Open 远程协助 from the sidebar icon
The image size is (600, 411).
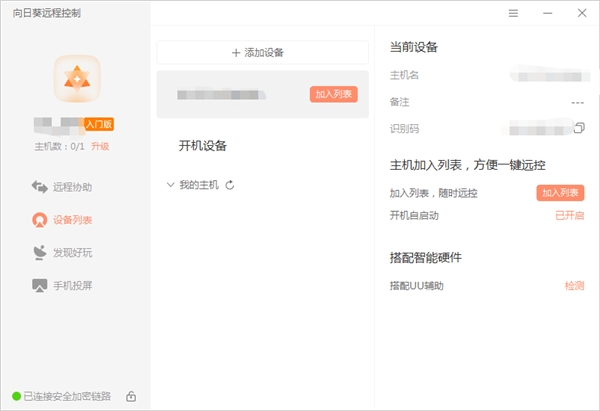(x=40, y=187)
